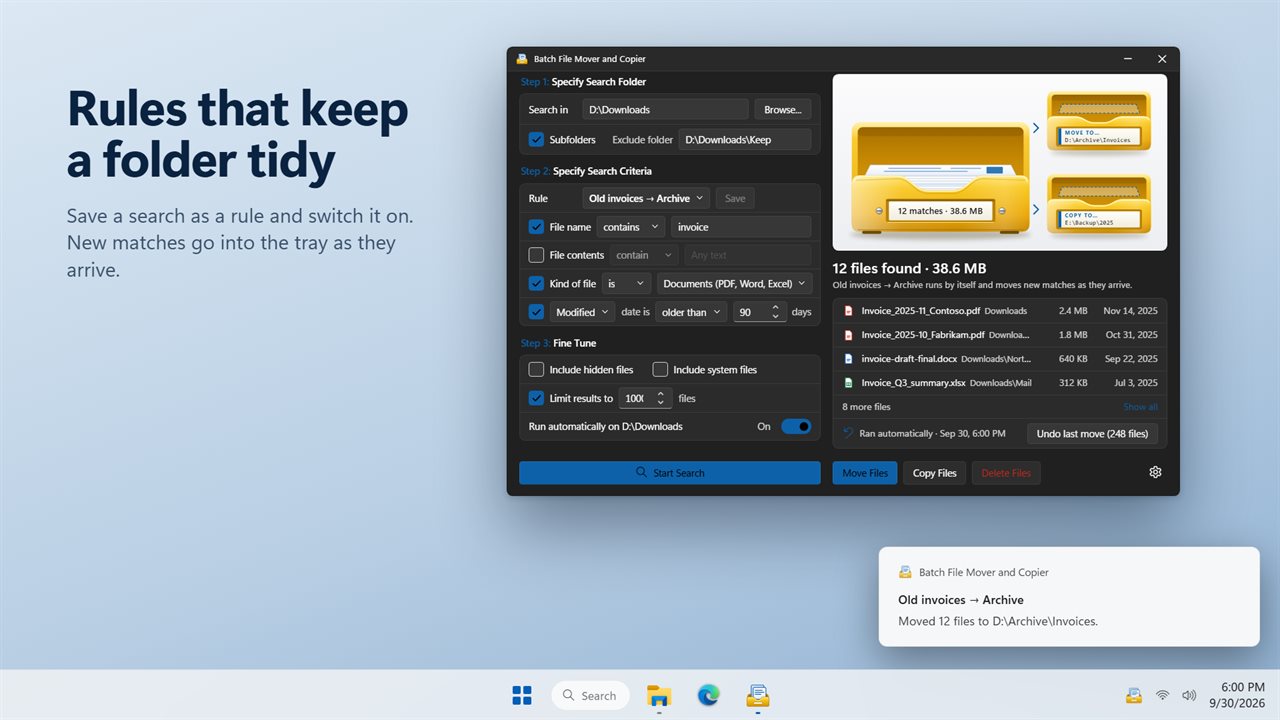1280x720 pixels.
Task: Uncheck the Limit results to checkbox
Action: 536,398
